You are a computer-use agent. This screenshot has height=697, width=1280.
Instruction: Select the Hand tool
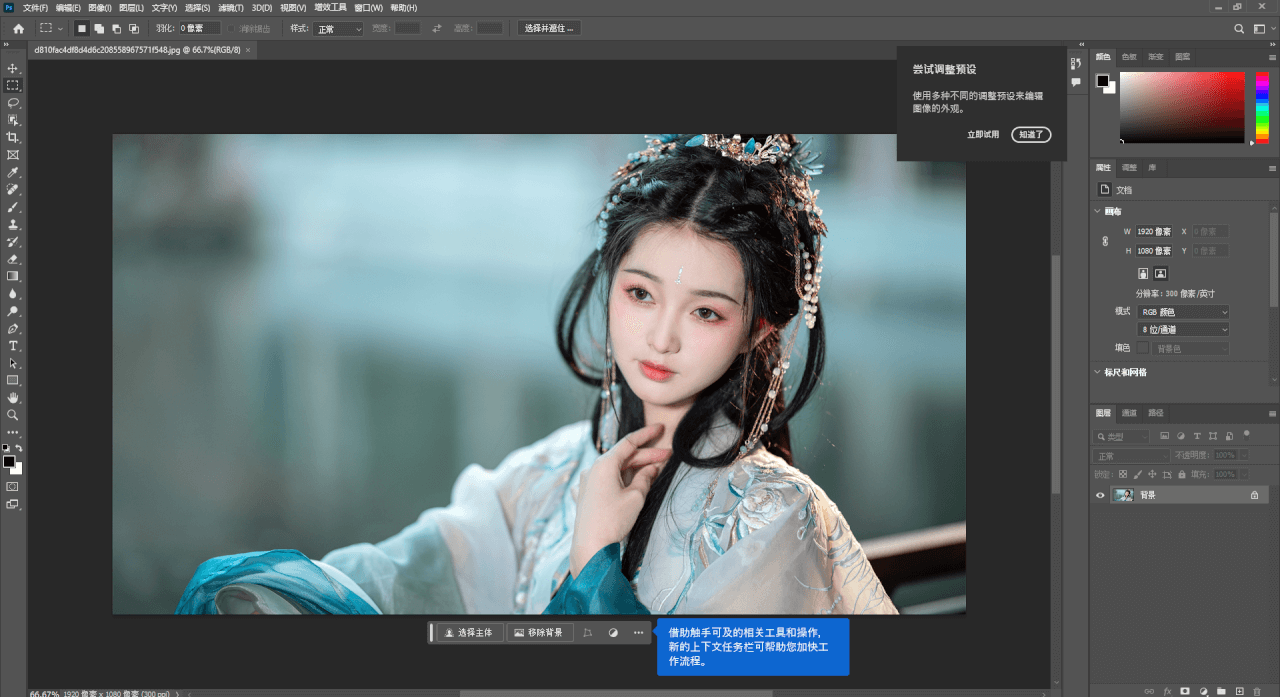click(13, 398)
